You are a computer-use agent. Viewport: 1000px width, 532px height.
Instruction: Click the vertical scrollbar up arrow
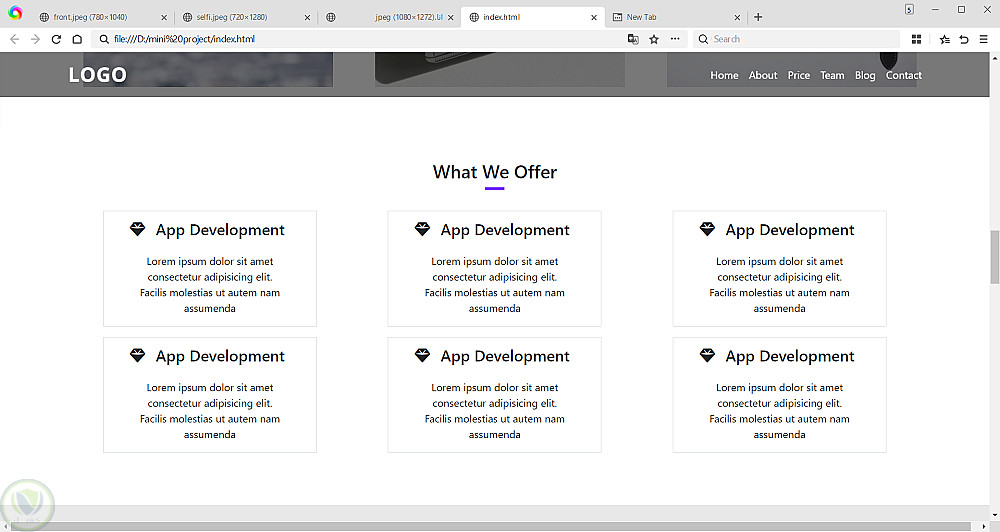click(994, 58)
